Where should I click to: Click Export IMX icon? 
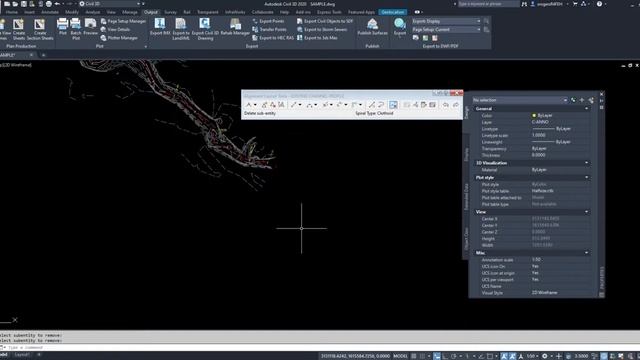(160, 24)
